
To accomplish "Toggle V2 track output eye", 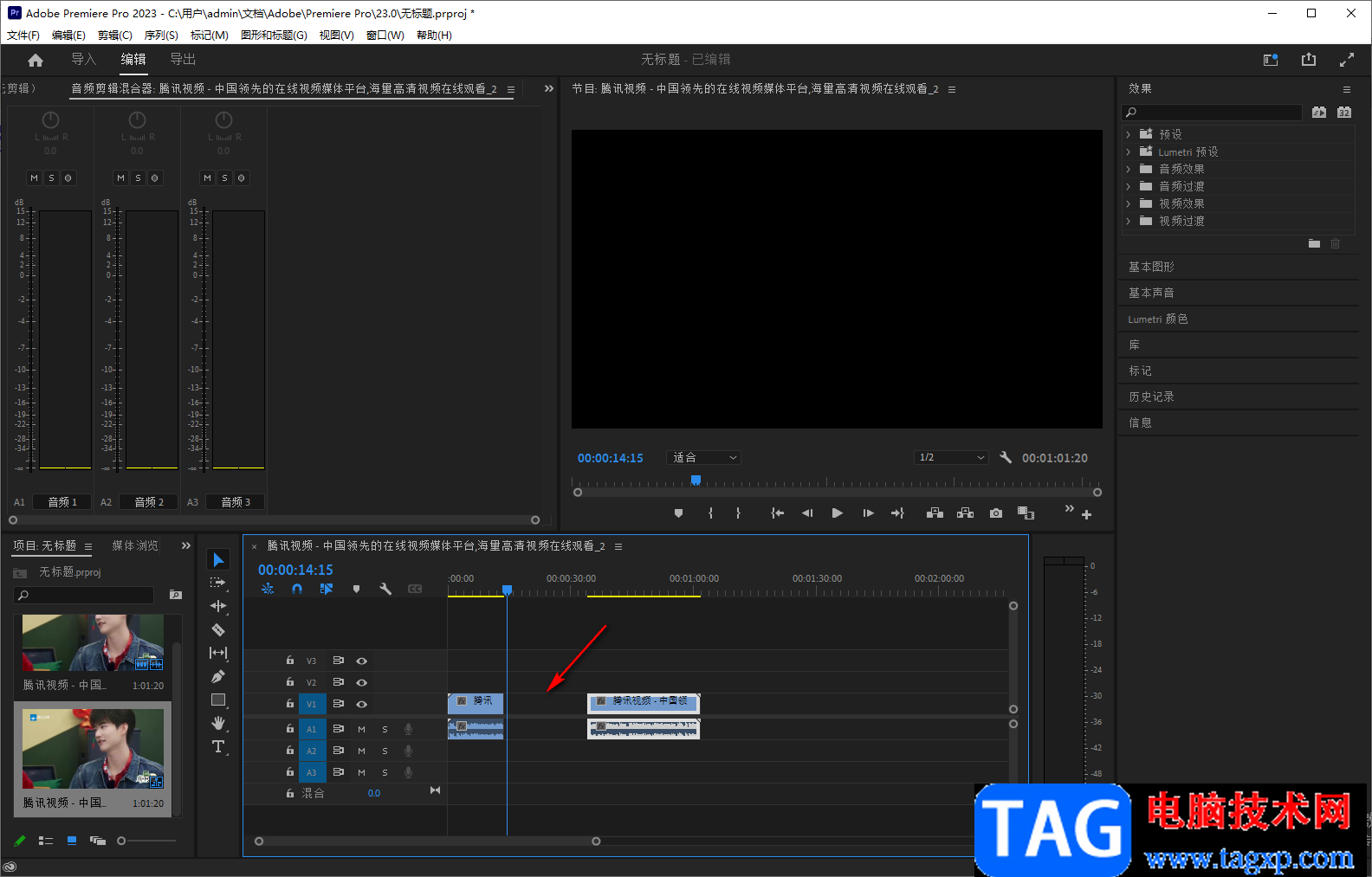I will 362,682.
